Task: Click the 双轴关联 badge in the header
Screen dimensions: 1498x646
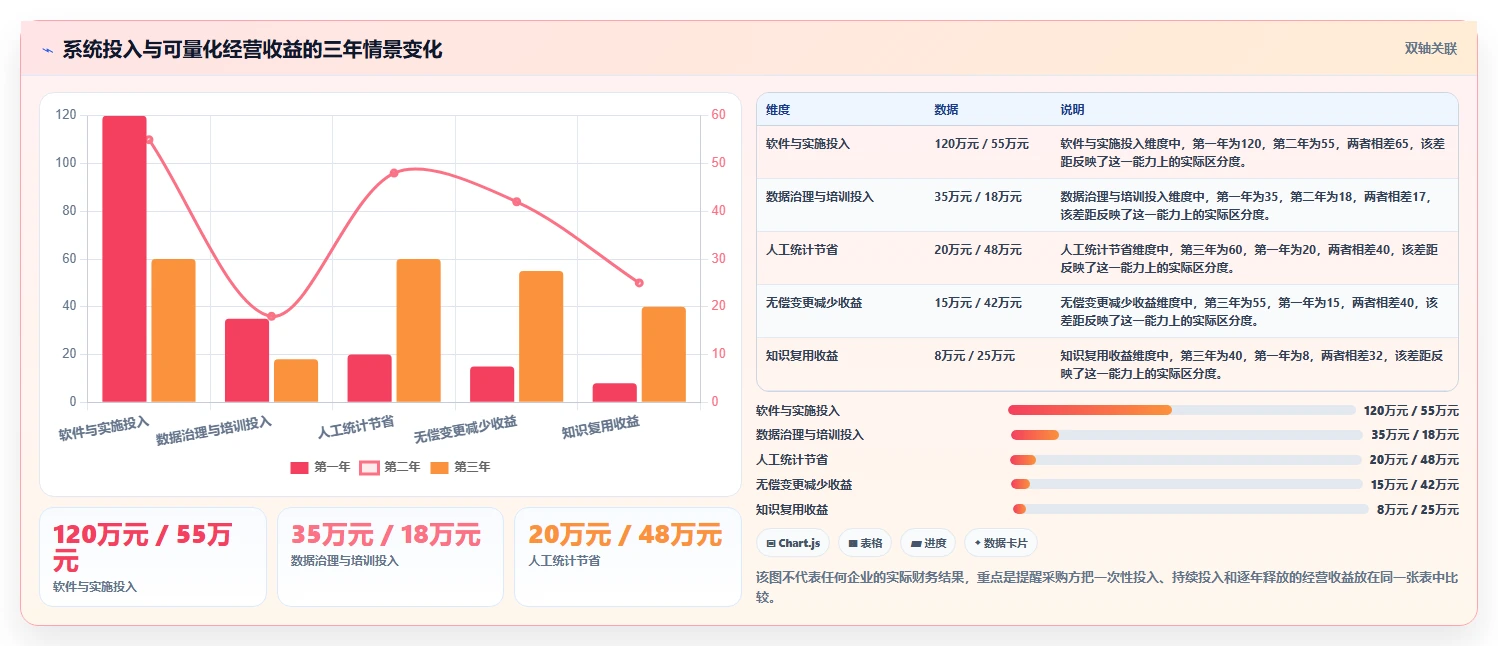Action: click(x=1431, y=49)
